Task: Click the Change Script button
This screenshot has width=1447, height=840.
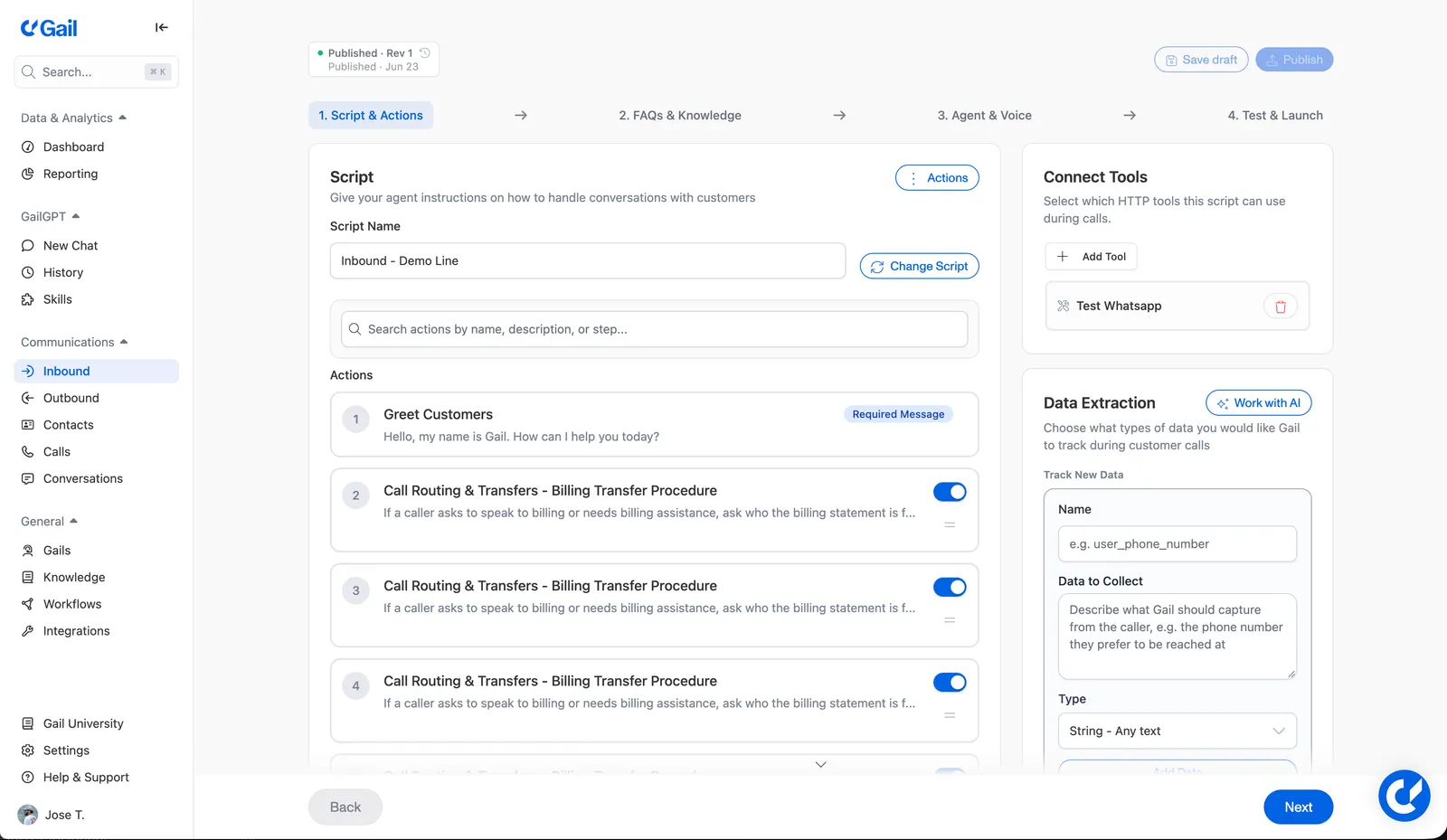Action: coord(919,266)
